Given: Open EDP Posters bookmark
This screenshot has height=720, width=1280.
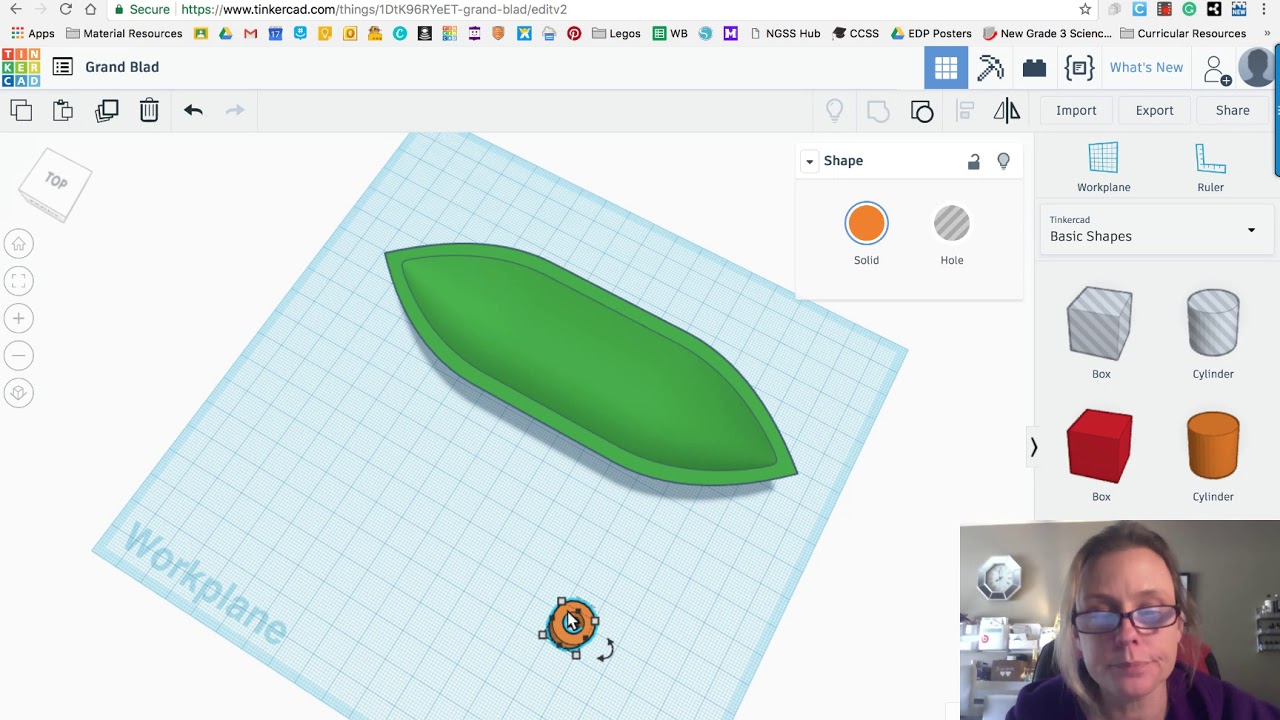Looking at the screenshot, I should [x=931, y=33].
